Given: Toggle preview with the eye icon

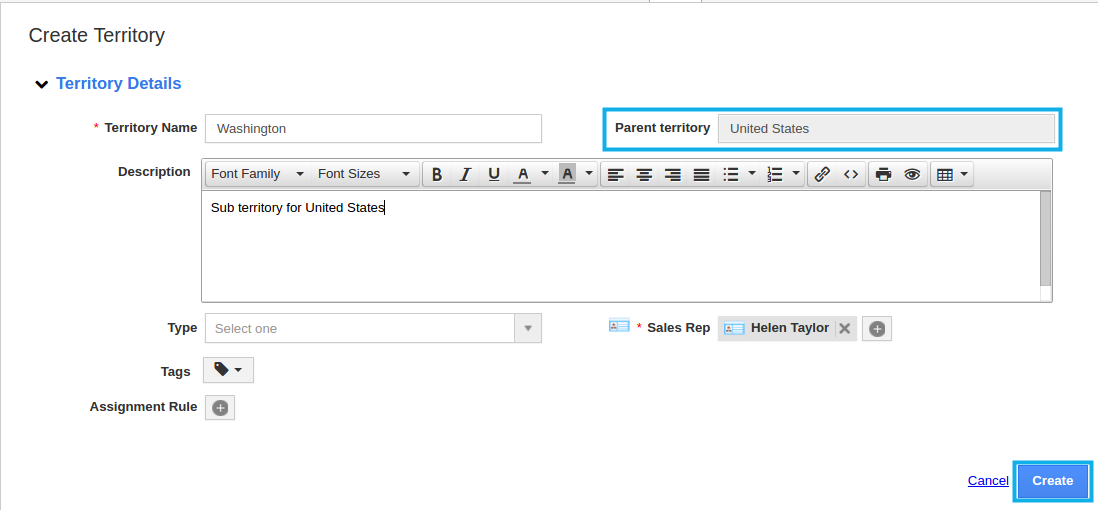Looking at the screenshot, I should coord(912,174).
